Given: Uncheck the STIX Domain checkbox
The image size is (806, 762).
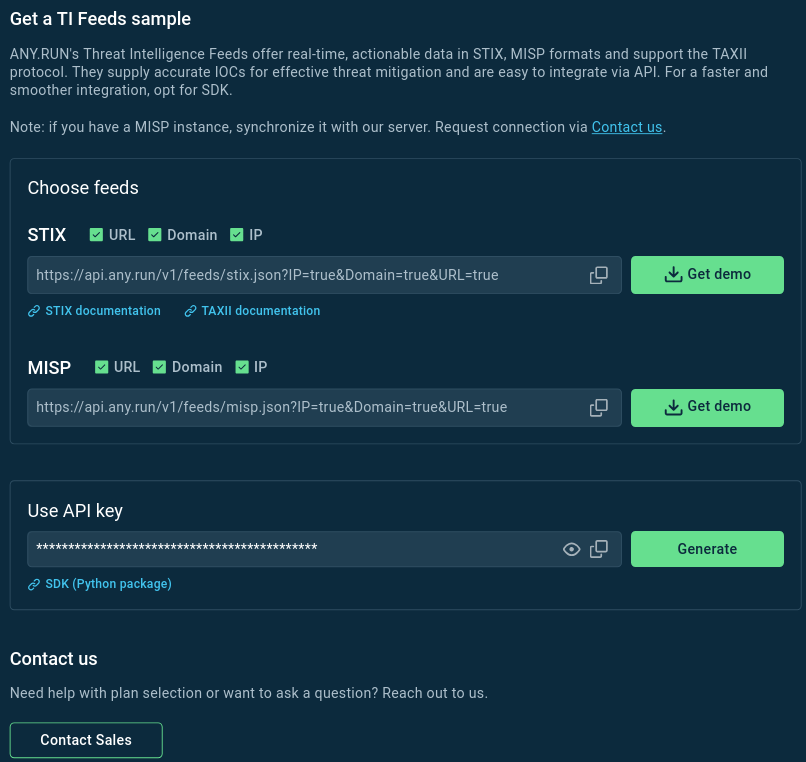Looking at the screenshot, I should (x=155, y=235).
